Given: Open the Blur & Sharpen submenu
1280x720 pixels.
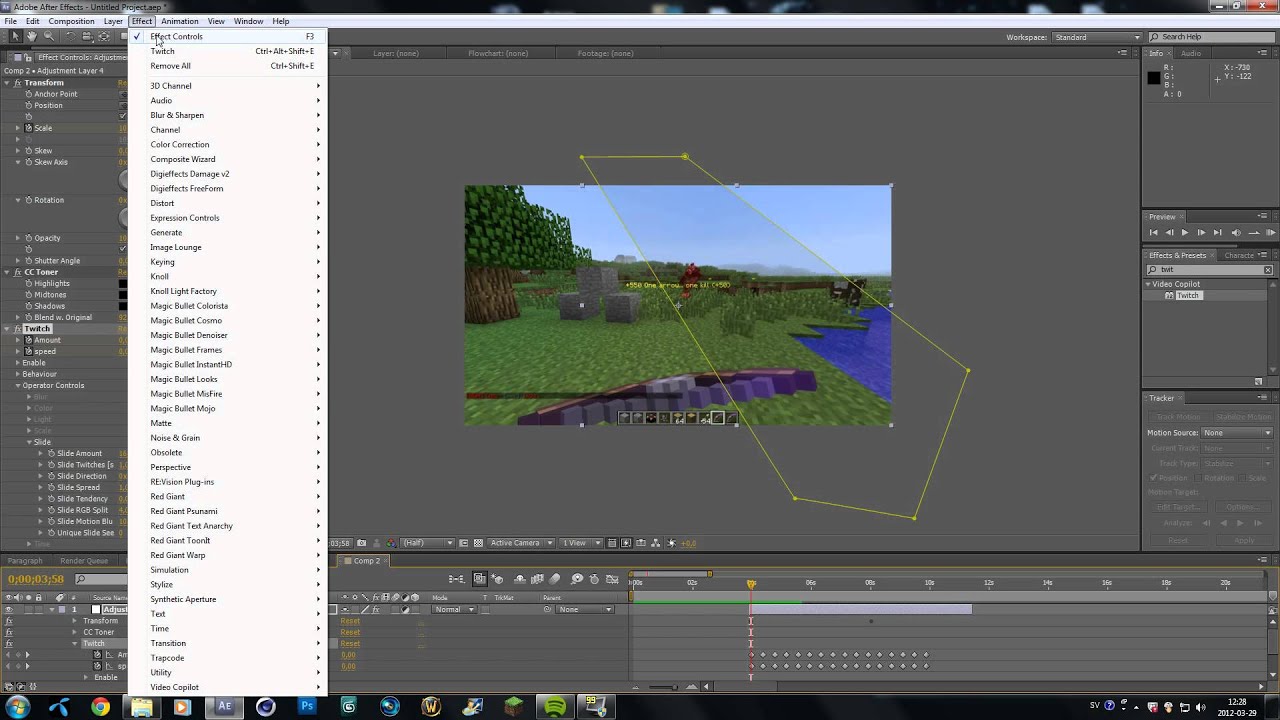Looking at the screenshot, I should click(x=230, y=115).
